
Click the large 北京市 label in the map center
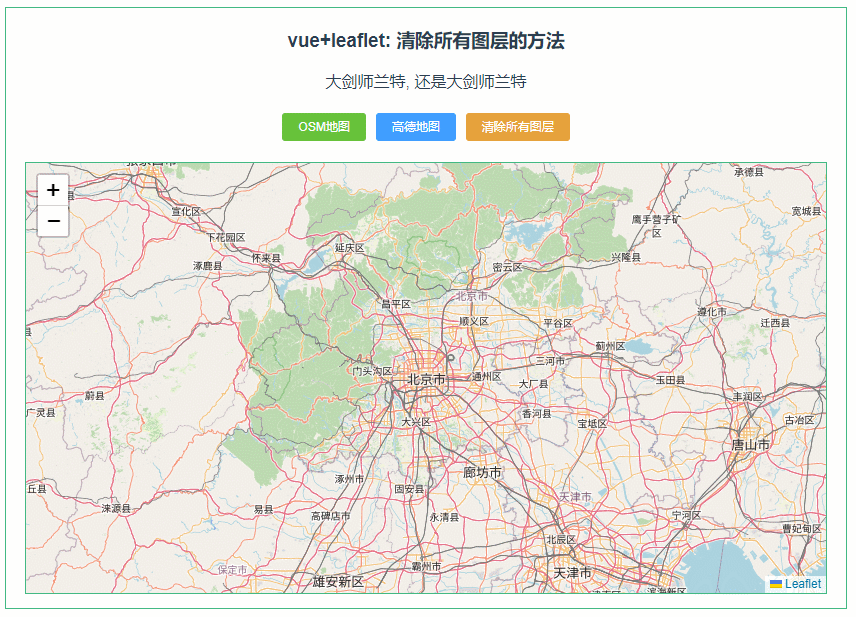click(426, 379)
